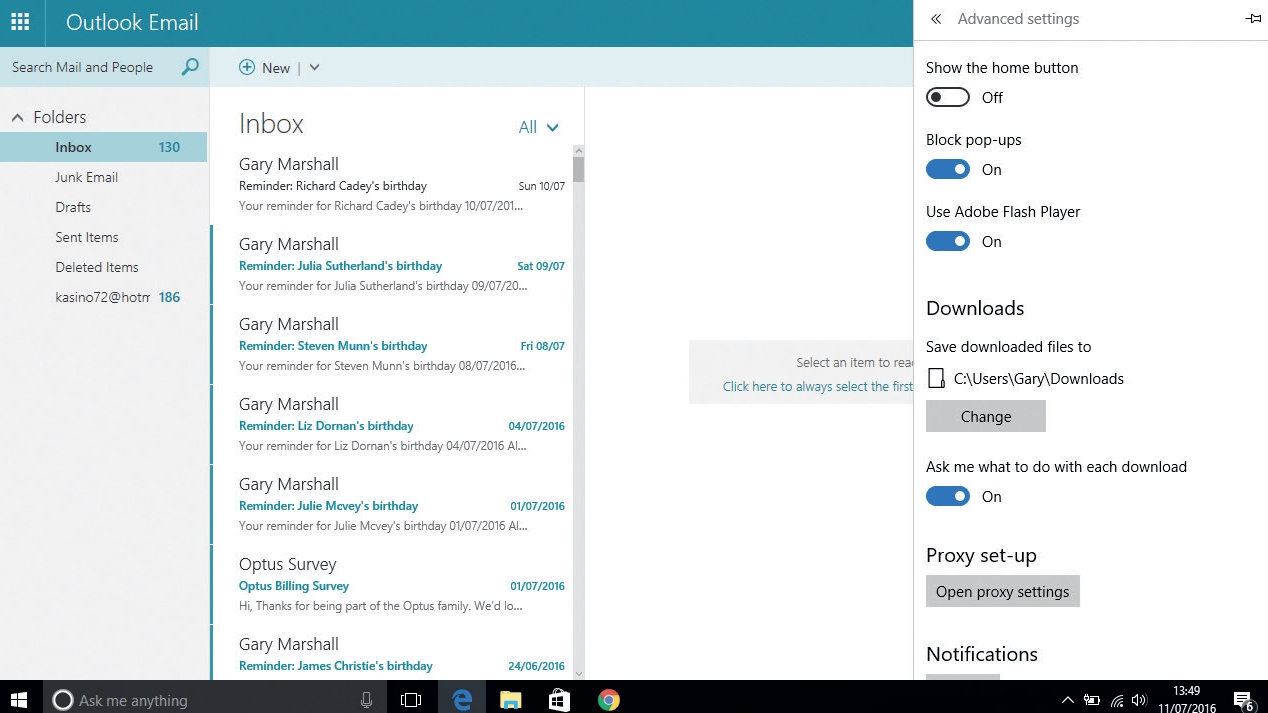Open Julie Mcvey's birthday reminder
The width and height of the screenshot is (1268, 713).
391,505
